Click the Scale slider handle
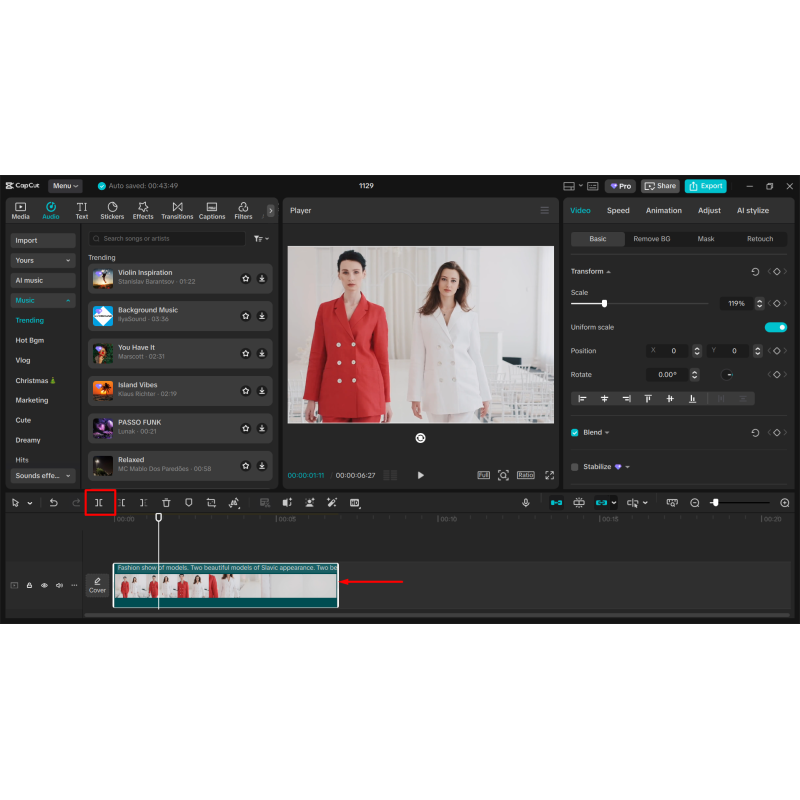Screen dimensions: 800x800 [604, 304]
